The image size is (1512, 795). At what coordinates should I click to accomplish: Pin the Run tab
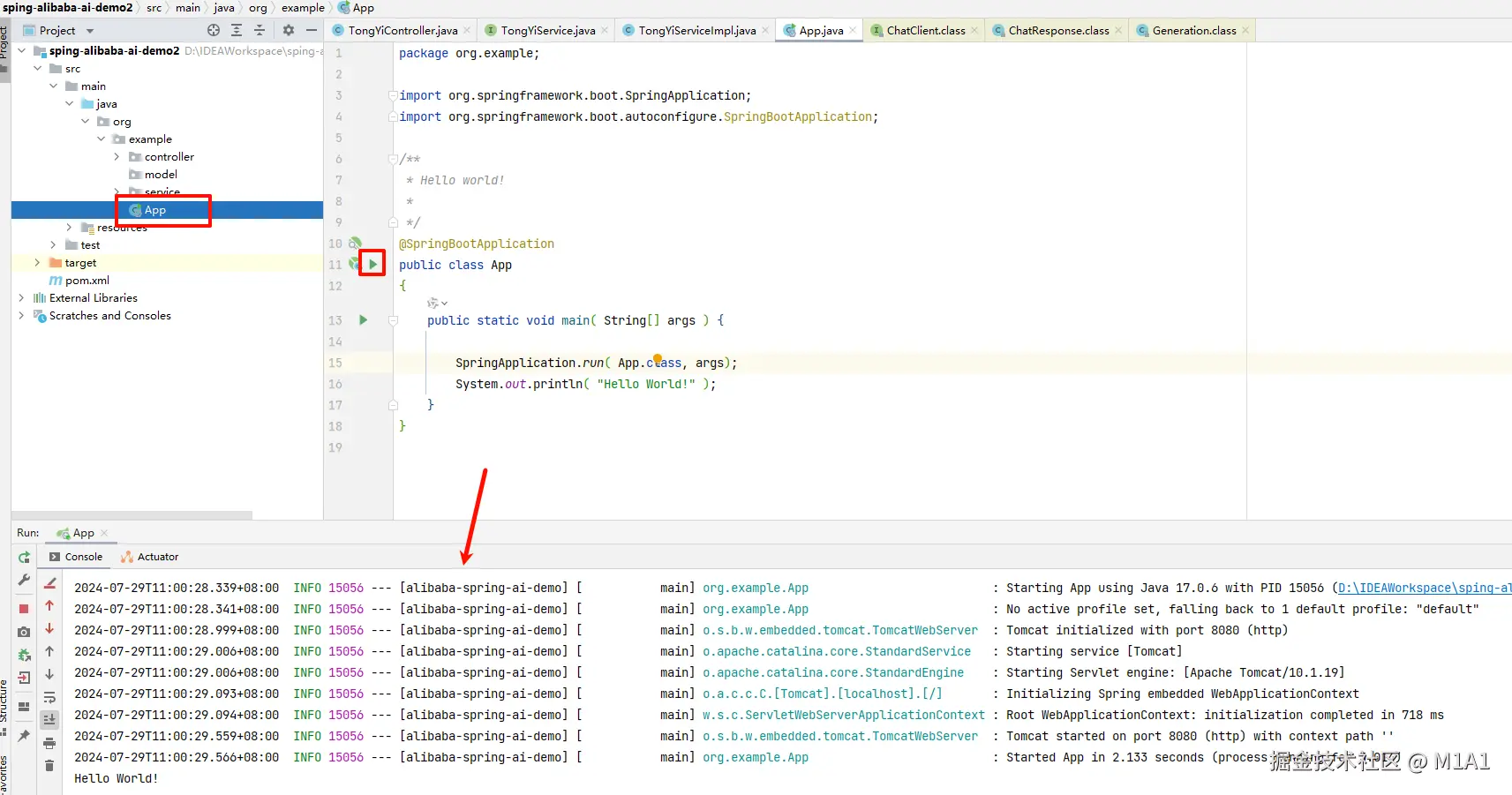point(24,735)
